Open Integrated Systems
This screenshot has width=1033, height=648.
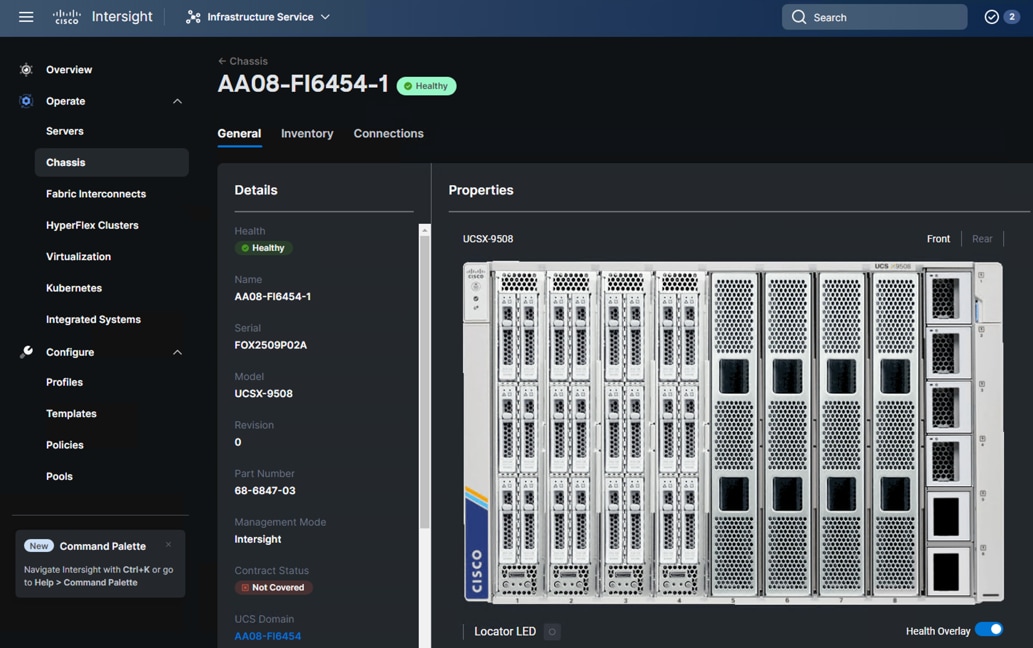coord(94,319)
